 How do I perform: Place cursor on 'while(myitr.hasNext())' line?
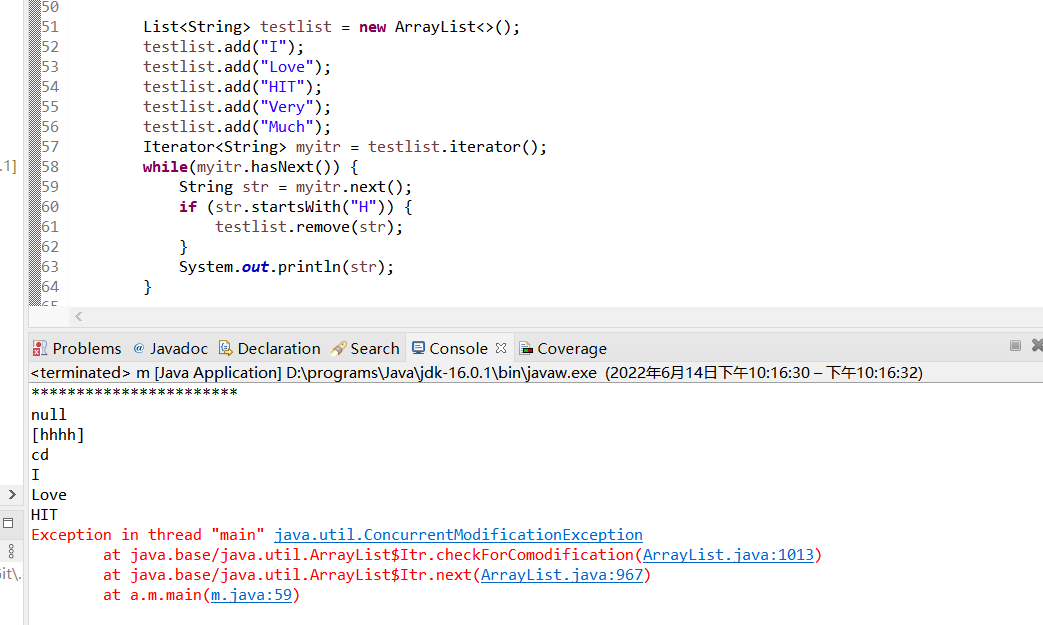coord(251,167)
